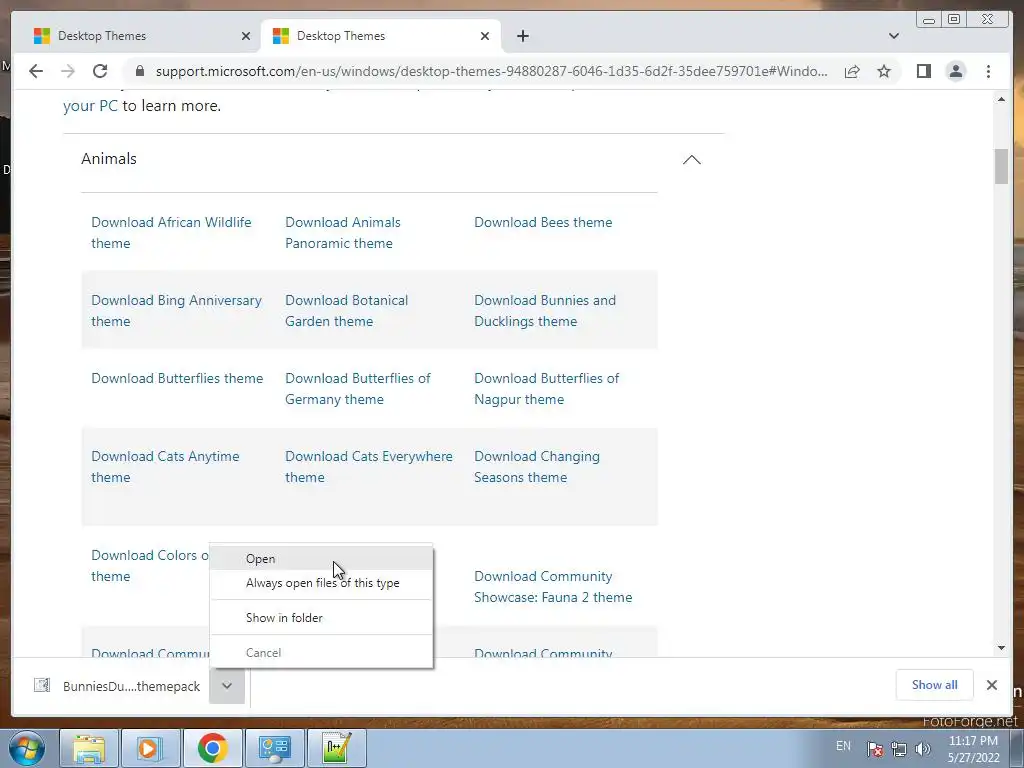Download Animals Panoramic theme
1024x768 pixels.
pyautogui.click(x=343, y=232)
